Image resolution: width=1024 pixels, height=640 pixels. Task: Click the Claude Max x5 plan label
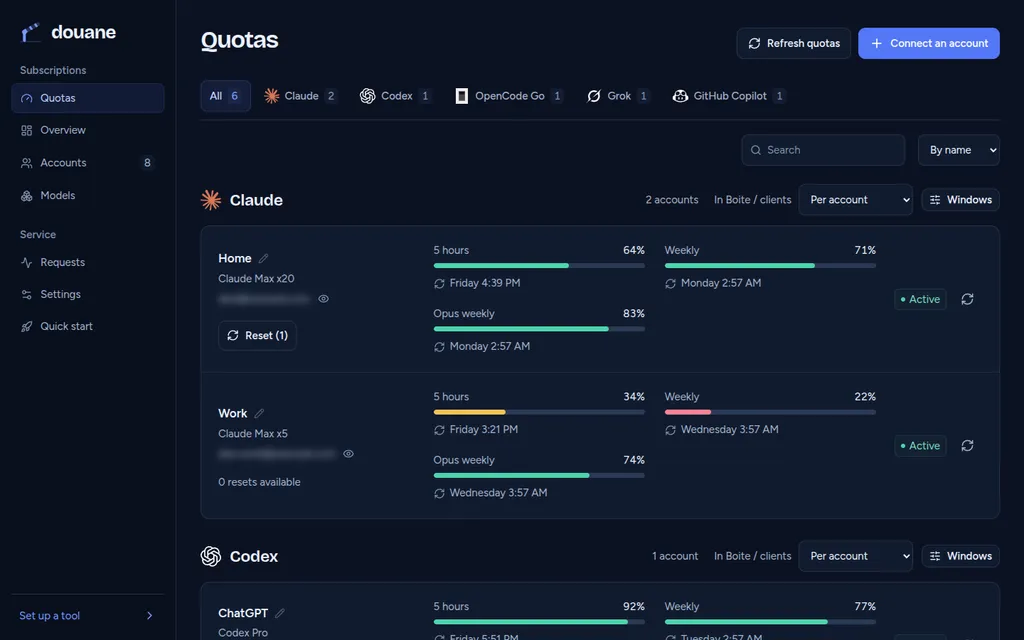click(253, 433)
